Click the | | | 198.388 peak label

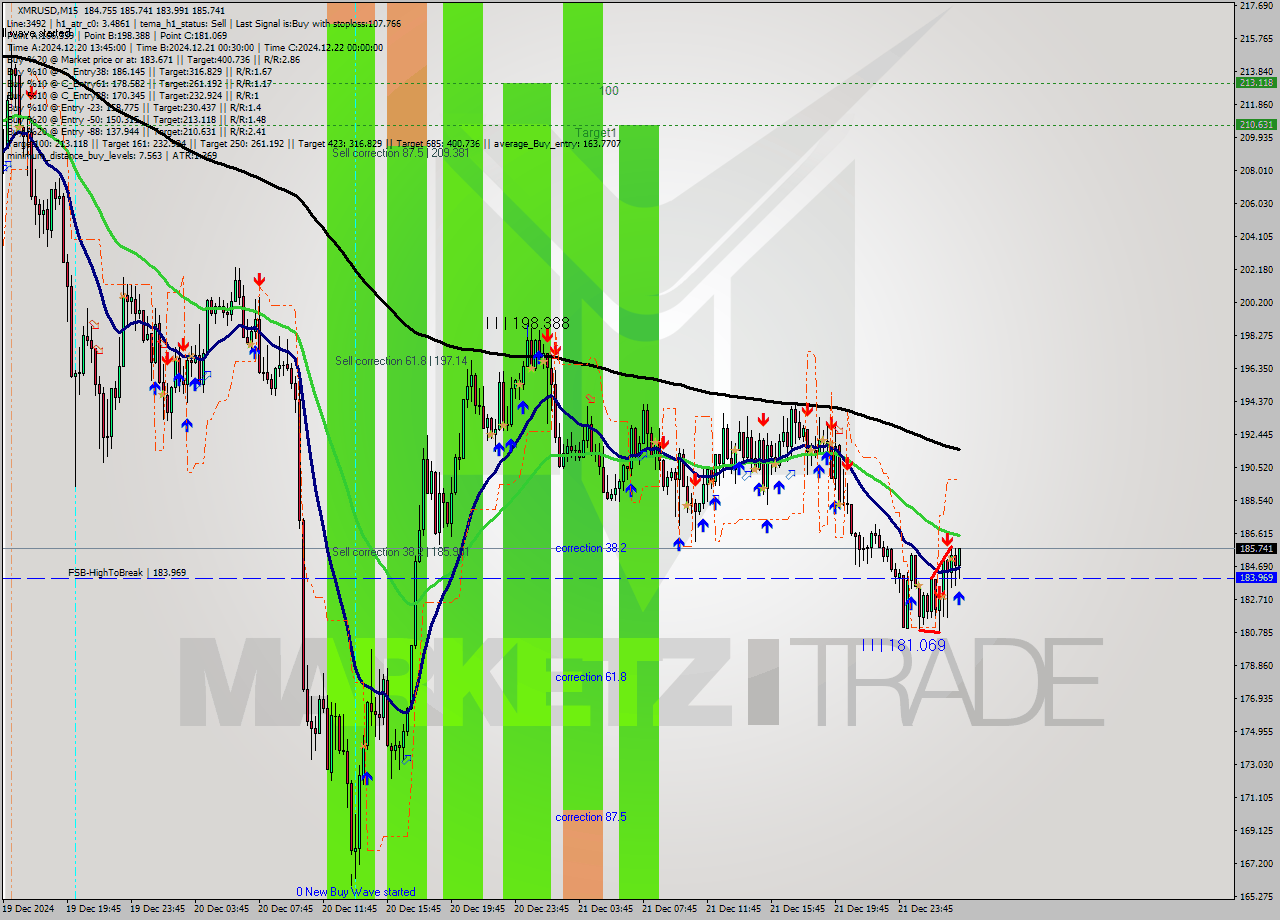click(x=527, y=323)
